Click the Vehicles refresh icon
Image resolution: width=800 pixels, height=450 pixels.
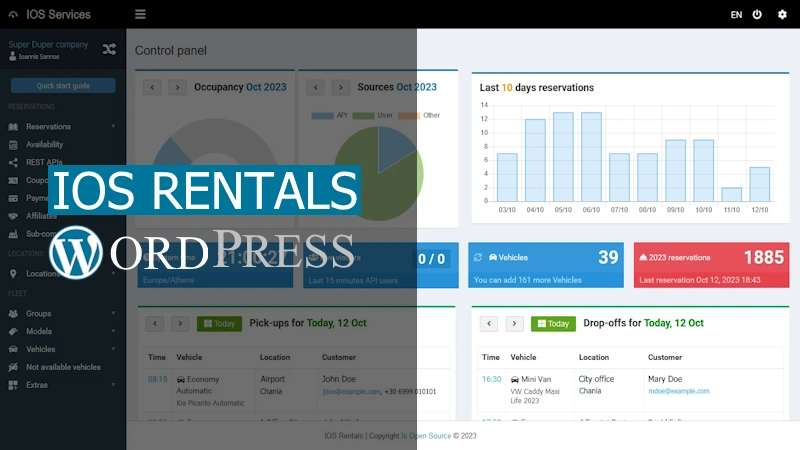pos(478,257)
